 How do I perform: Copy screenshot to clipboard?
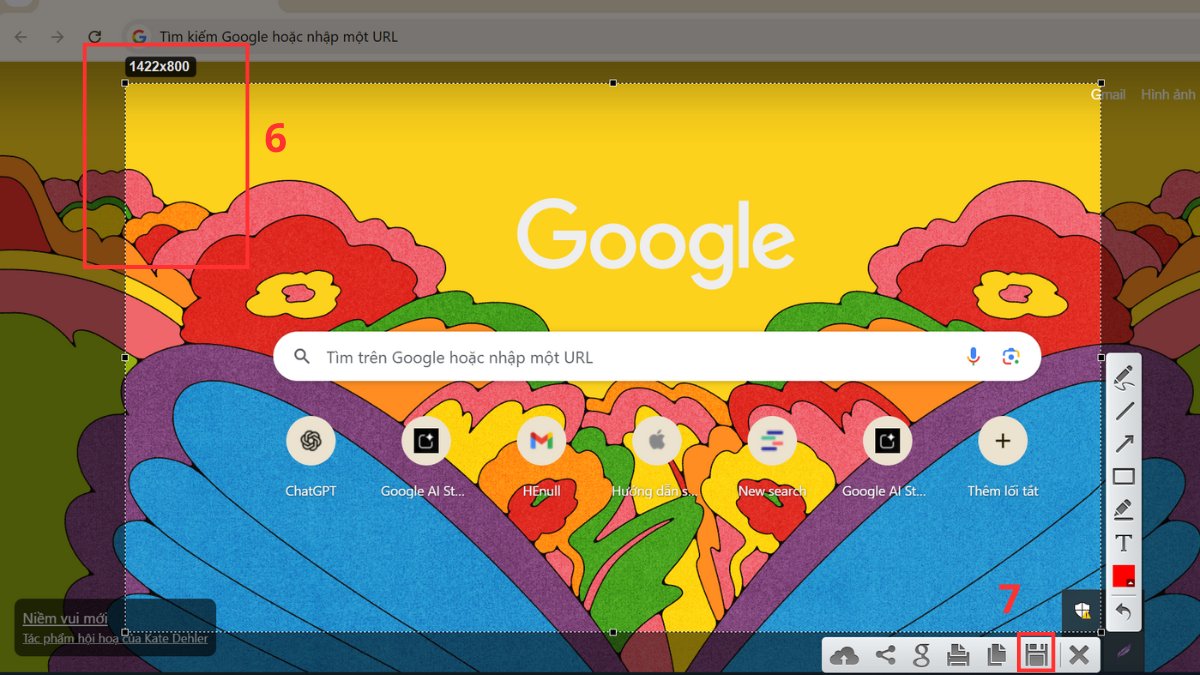(995, 656)
